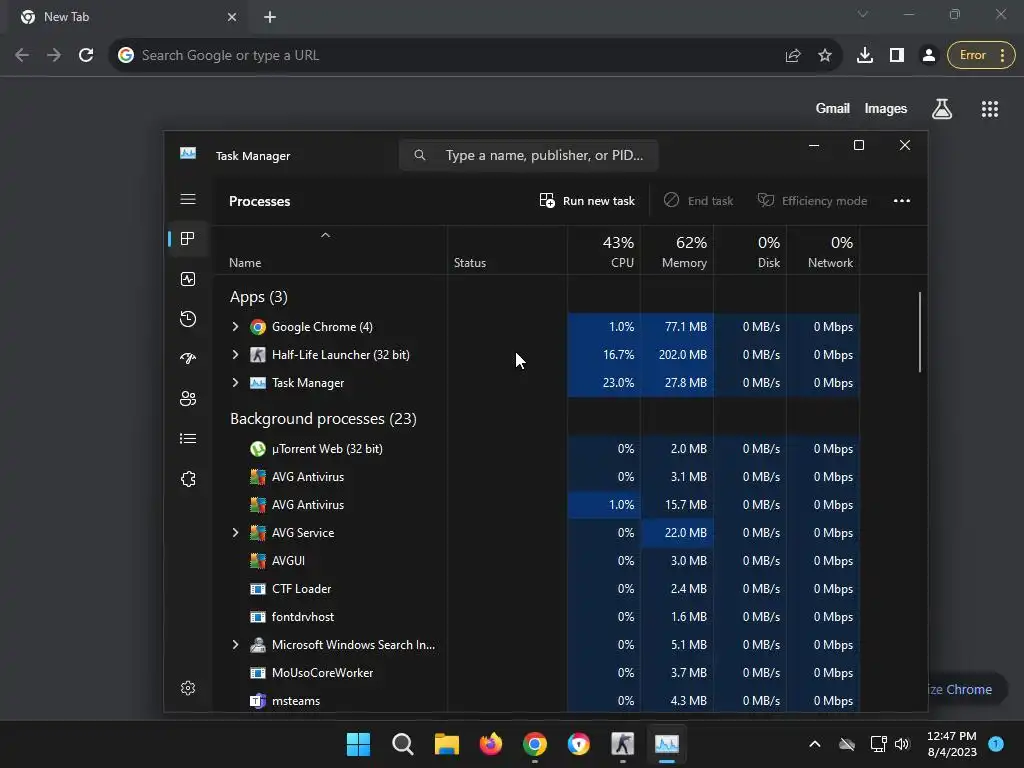Expand the Google Chrome (4) process group
1024x768 pixels.
pos(235,327)
